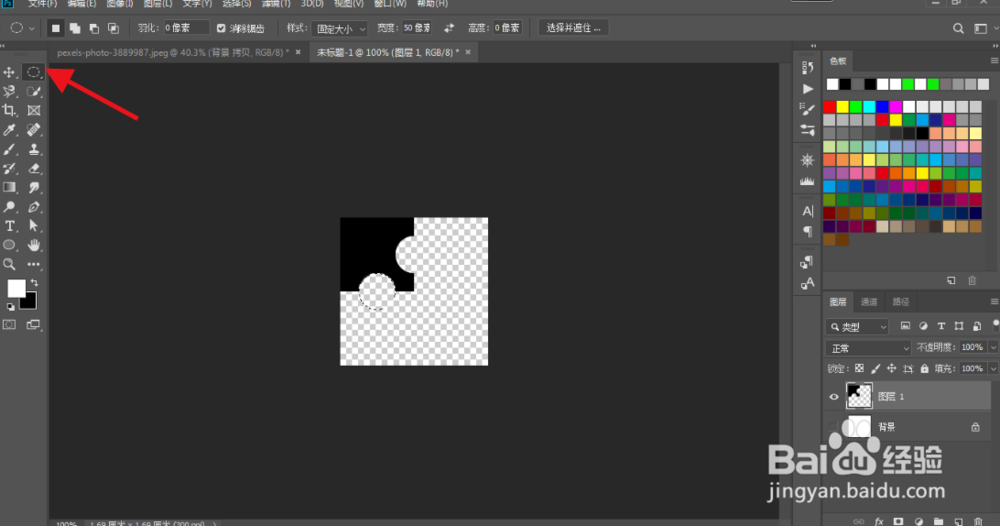Screen dimensions: 1000x526
Task: Show the 背景 layer visibility box
Action: pos(834,427)
